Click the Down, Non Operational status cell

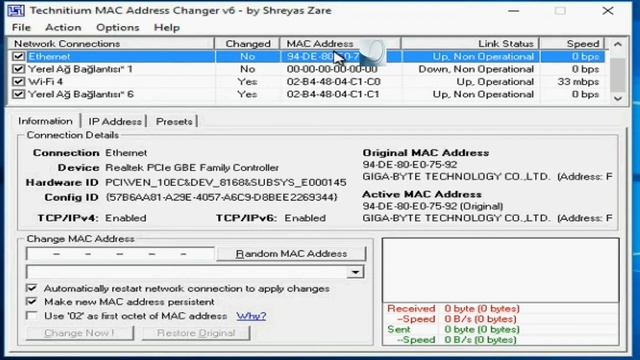476,69
